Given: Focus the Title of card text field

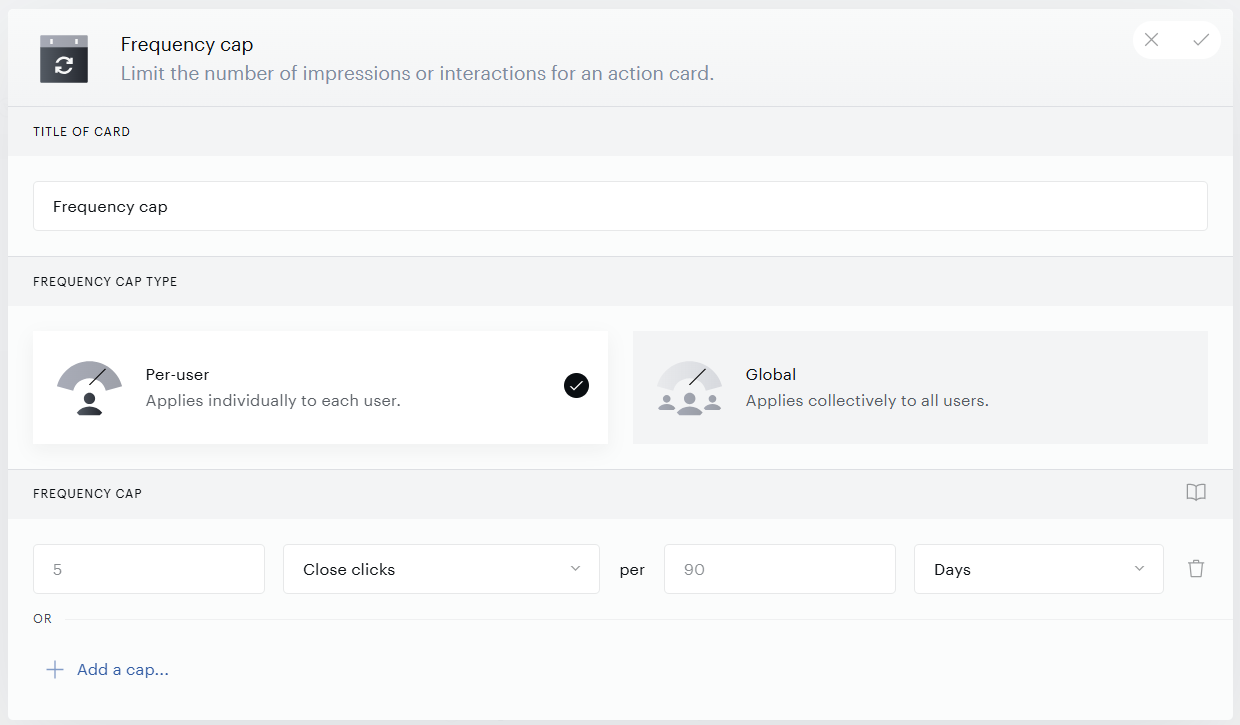Looking at the screenshot, I should [x=620, y=206].
